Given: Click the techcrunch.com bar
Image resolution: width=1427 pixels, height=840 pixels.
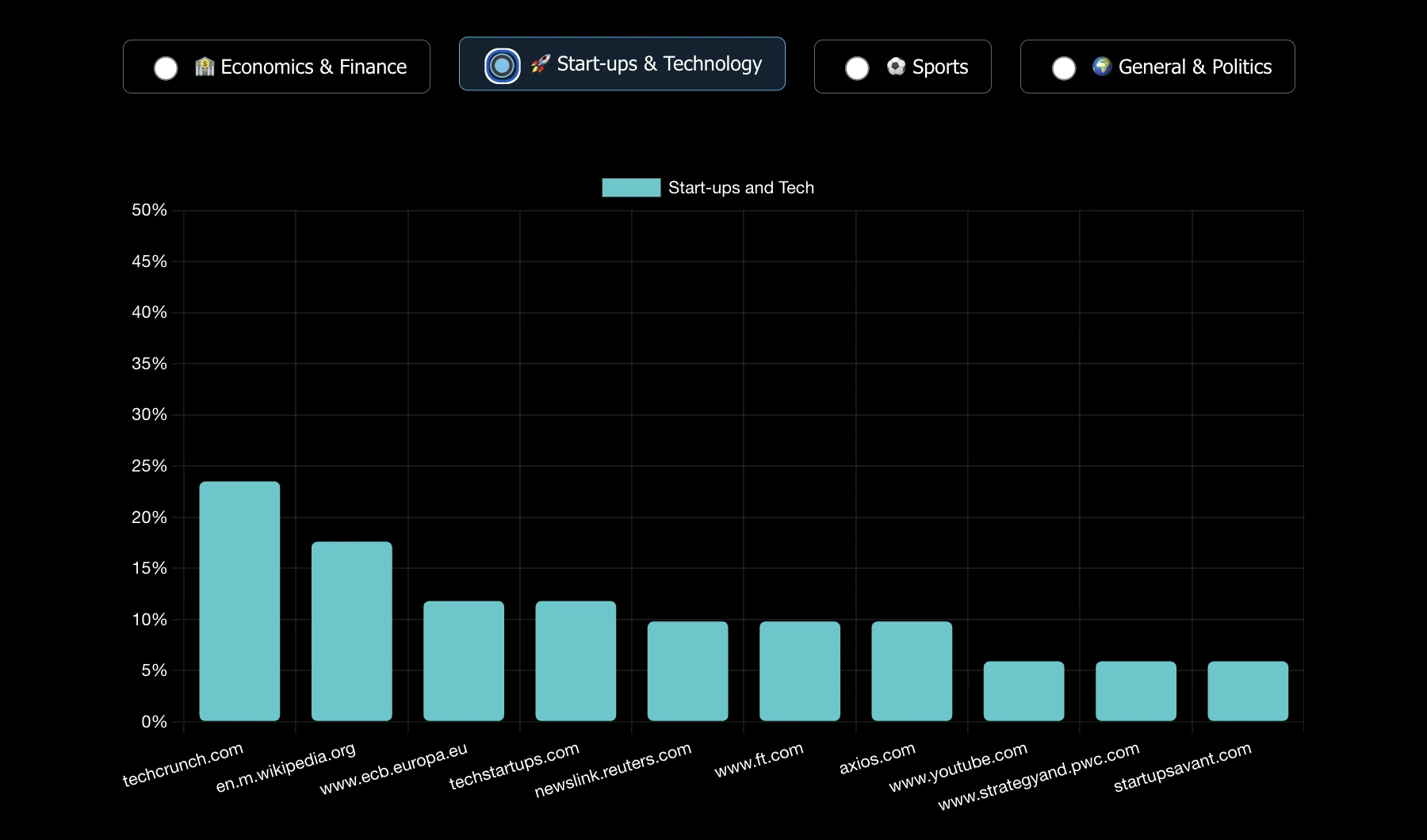Looking at the screenshot, I should [x=239, y=601].
